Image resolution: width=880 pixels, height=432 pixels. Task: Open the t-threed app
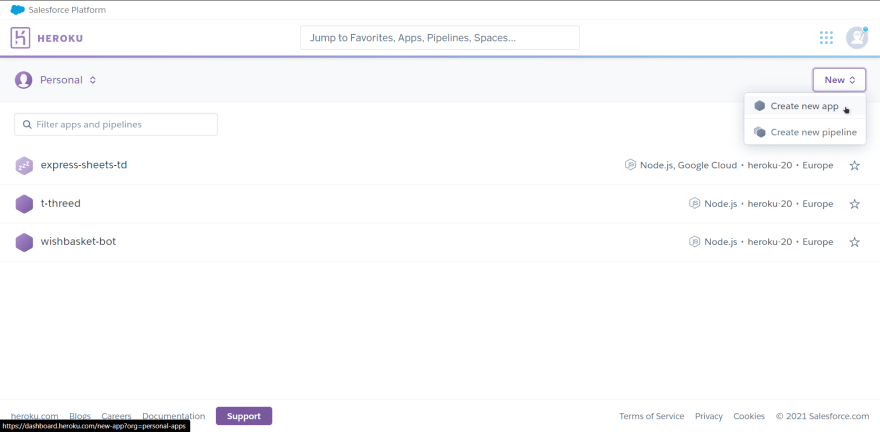coord(61,203)
